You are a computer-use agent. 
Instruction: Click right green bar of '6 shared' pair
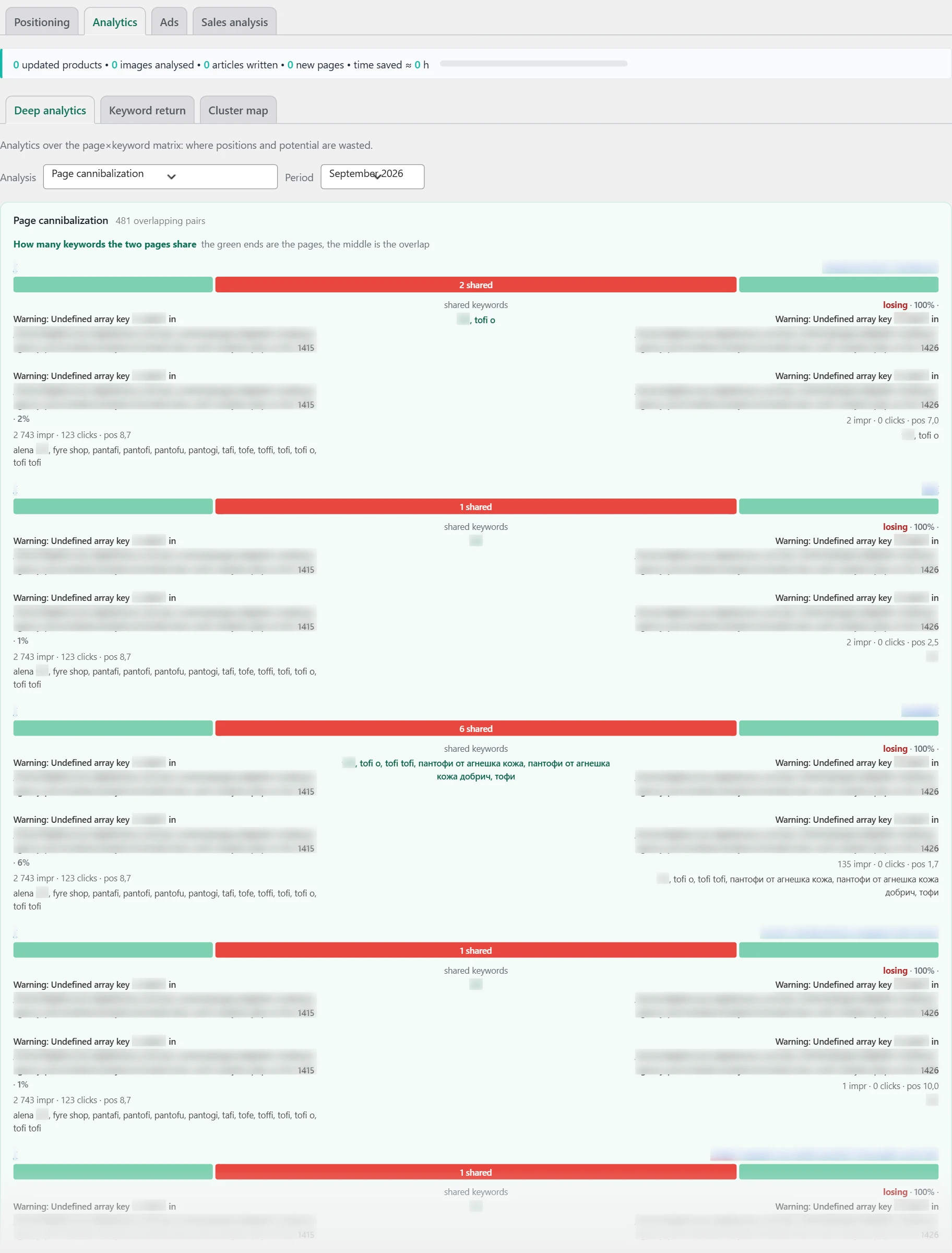pos(838,728)
